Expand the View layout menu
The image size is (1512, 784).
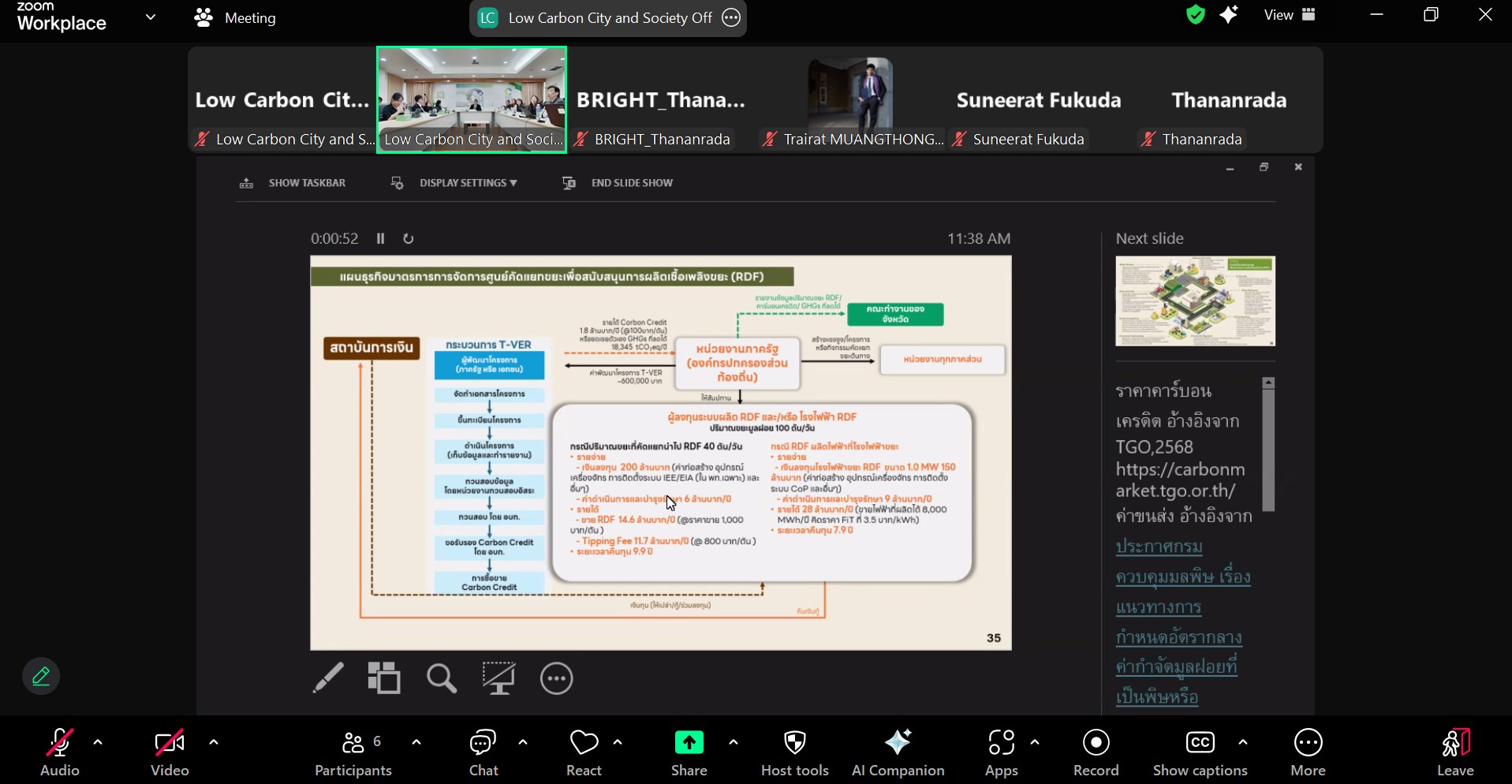[1290, 15]
